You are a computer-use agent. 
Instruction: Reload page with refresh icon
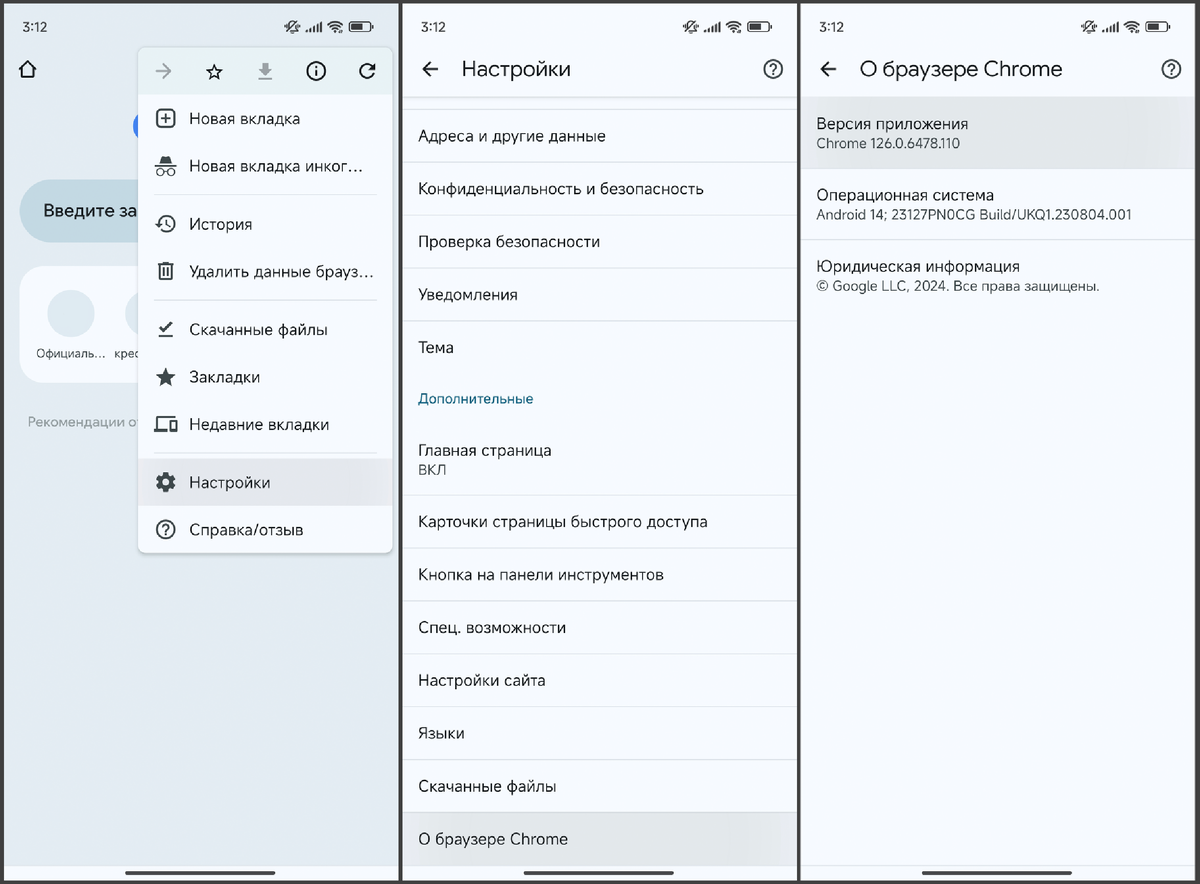[367, 71]
